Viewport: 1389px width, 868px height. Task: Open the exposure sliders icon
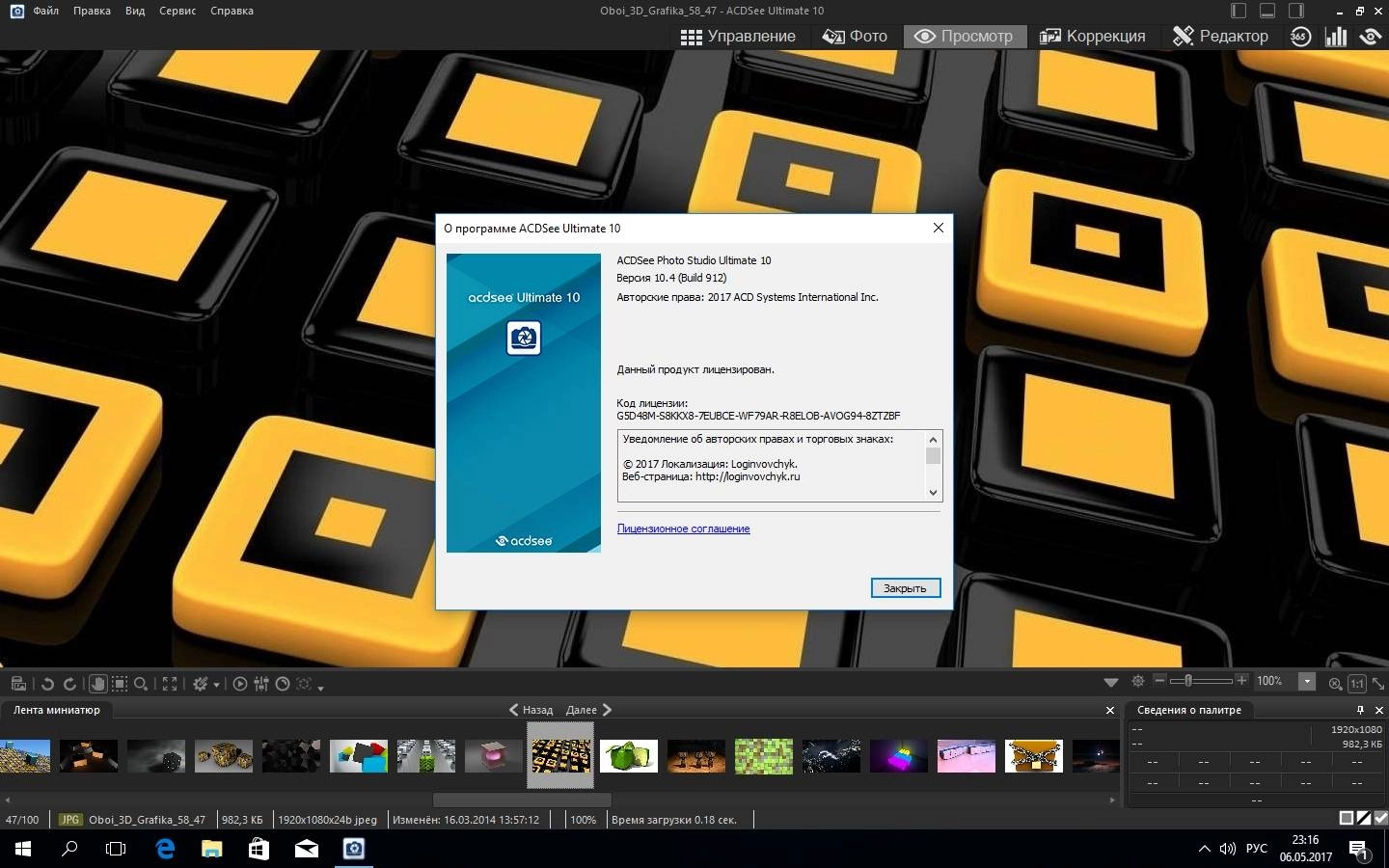[261, 684]
